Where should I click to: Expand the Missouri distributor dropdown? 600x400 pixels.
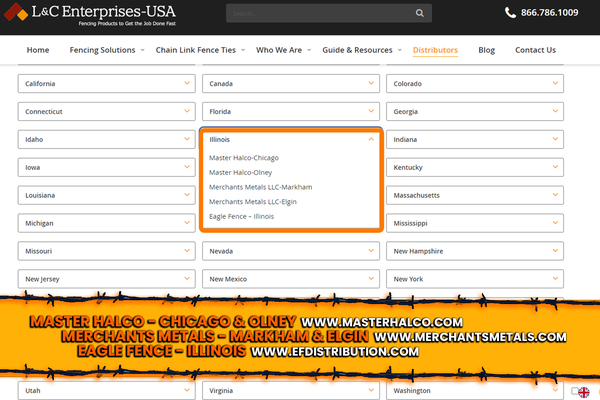(x=107, y=251)
